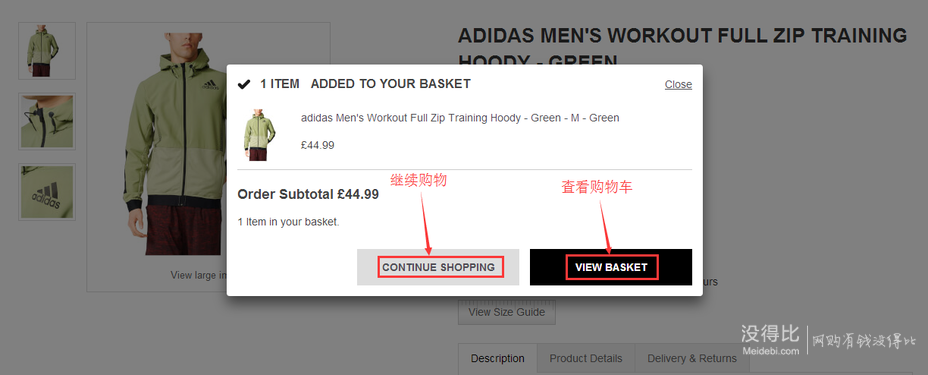Open the hoodie product name link in popup
928x375 pixels.
[x=460, y=118]
